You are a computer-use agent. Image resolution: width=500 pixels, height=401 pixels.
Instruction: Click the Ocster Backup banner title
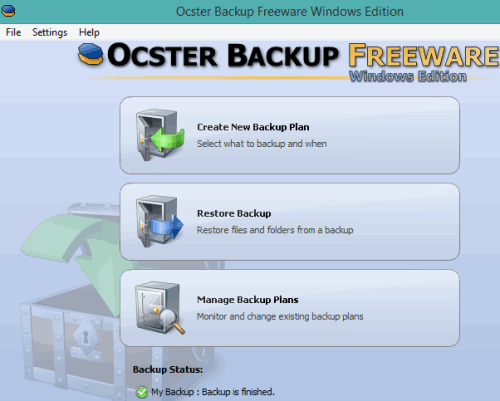point(223,55)
